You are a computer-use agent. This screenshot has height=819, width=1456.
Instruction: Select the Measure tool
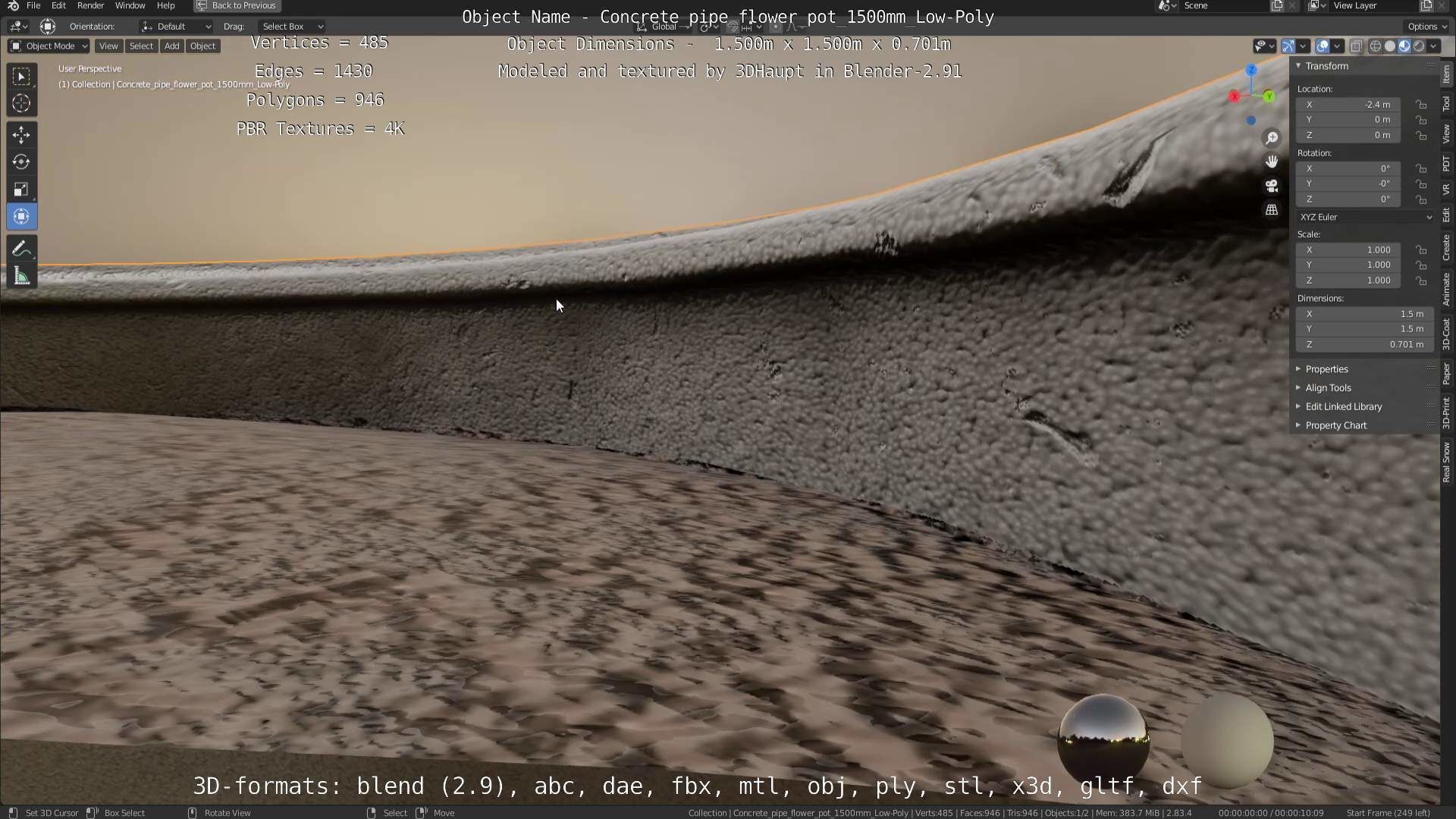21,277
